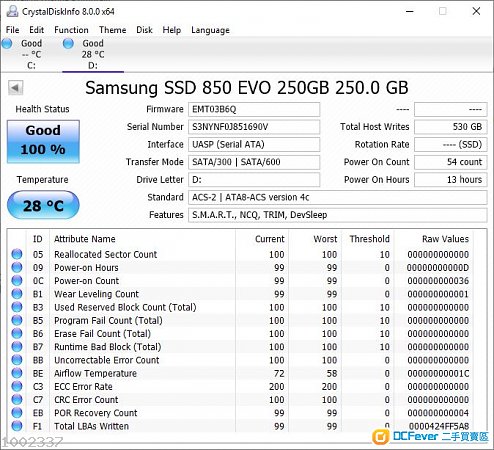Click status orb for Erase Fail Count
Screen dimensions: 494x450
click(17, 333)
